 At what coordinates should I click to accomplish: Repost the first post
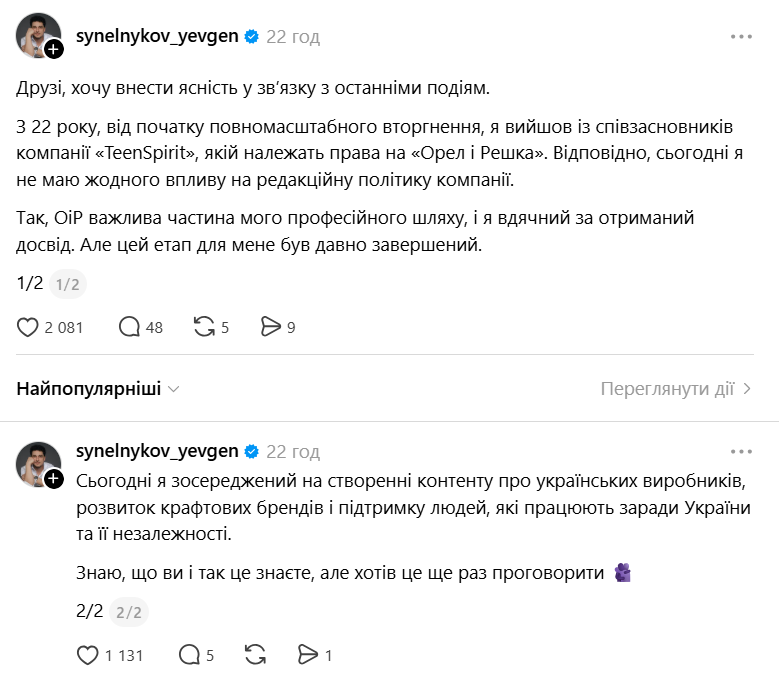tap(204, 327)
